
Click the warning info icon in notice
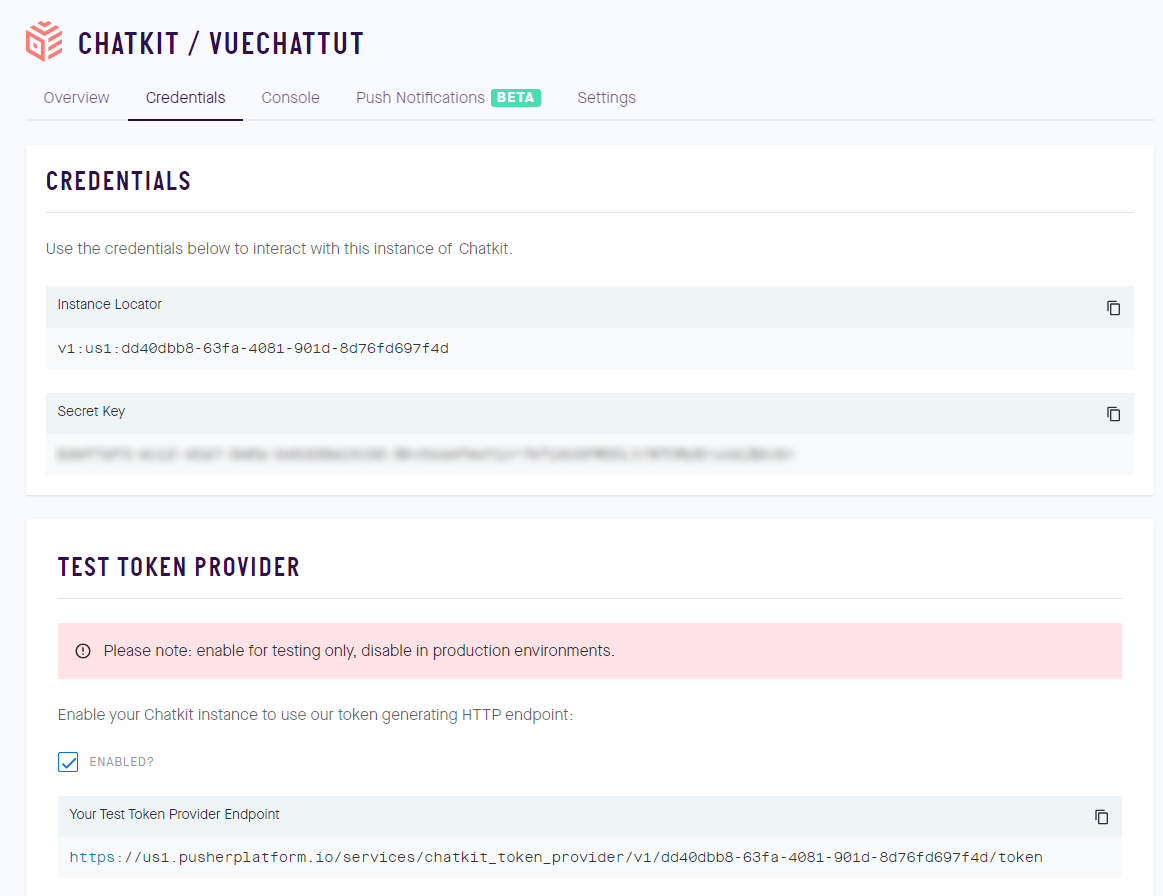click(83, 651)
